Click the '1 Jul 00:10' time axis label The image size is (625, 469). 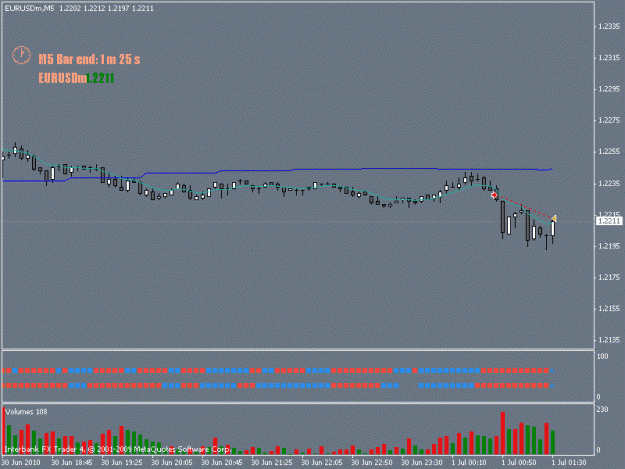coord(469,462)
